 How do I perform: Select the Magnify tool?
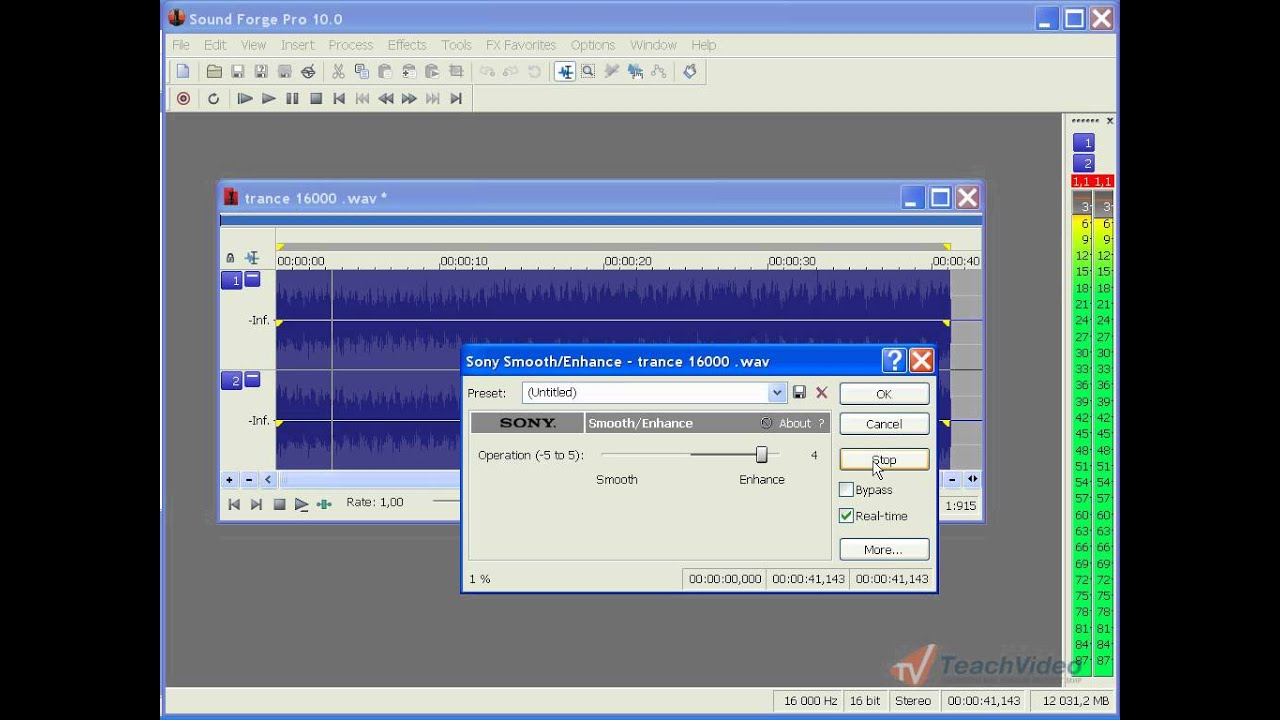tap(588, 71)
